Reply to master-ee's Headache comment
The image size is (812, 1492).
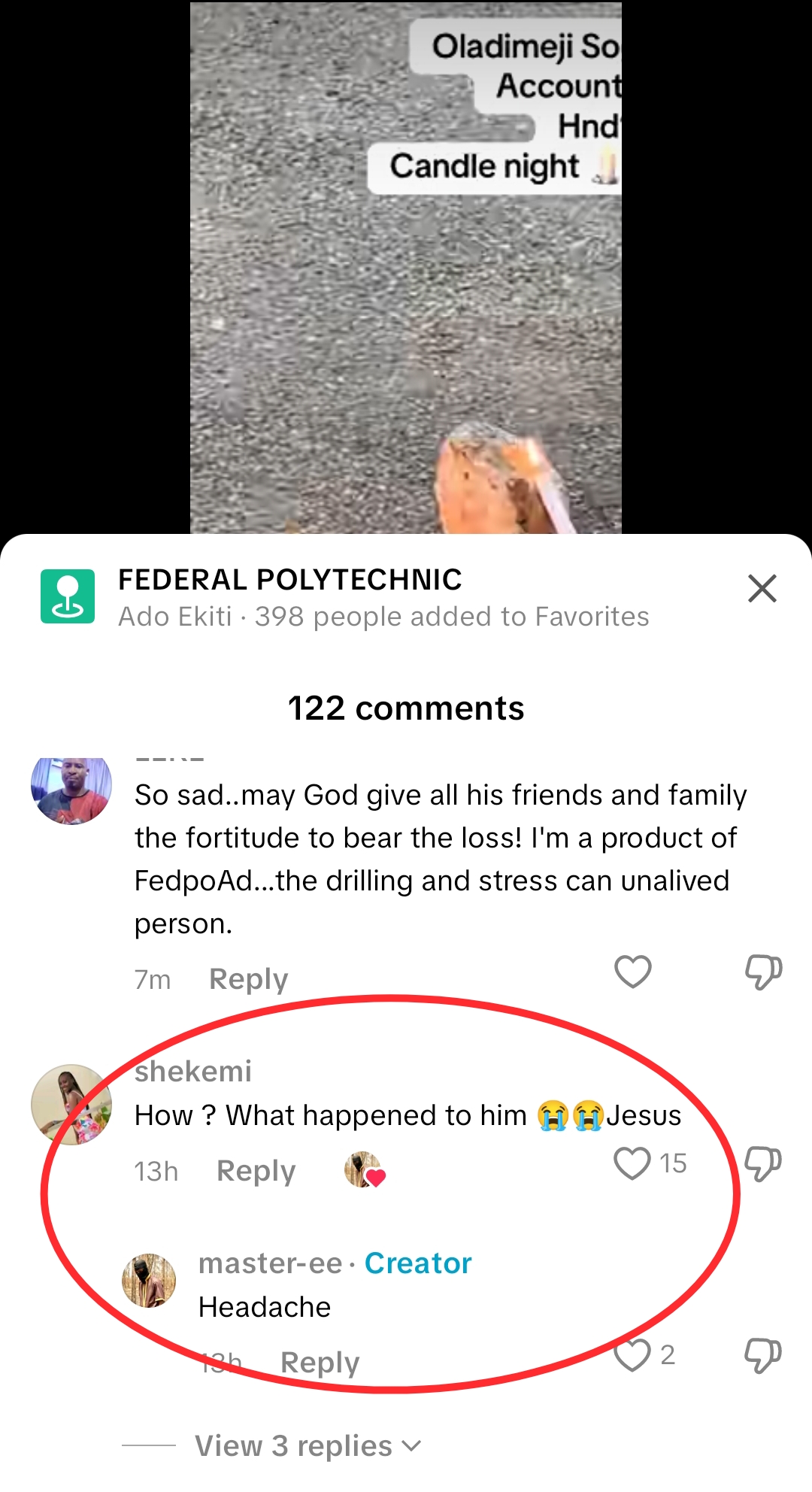click(320, 1363)
